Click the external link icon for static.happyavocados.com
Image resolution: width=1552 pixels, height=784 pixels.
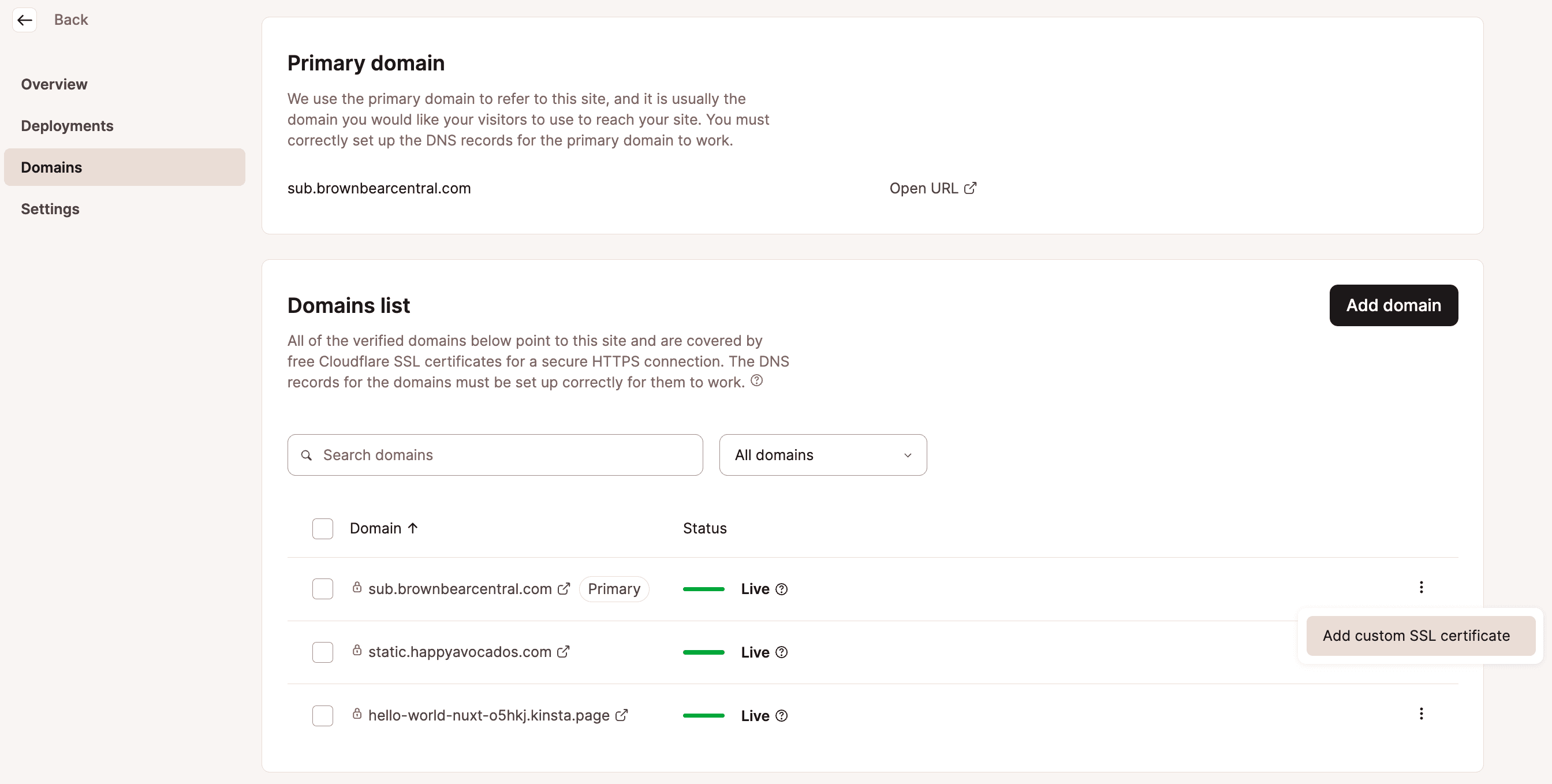[563, 651]
